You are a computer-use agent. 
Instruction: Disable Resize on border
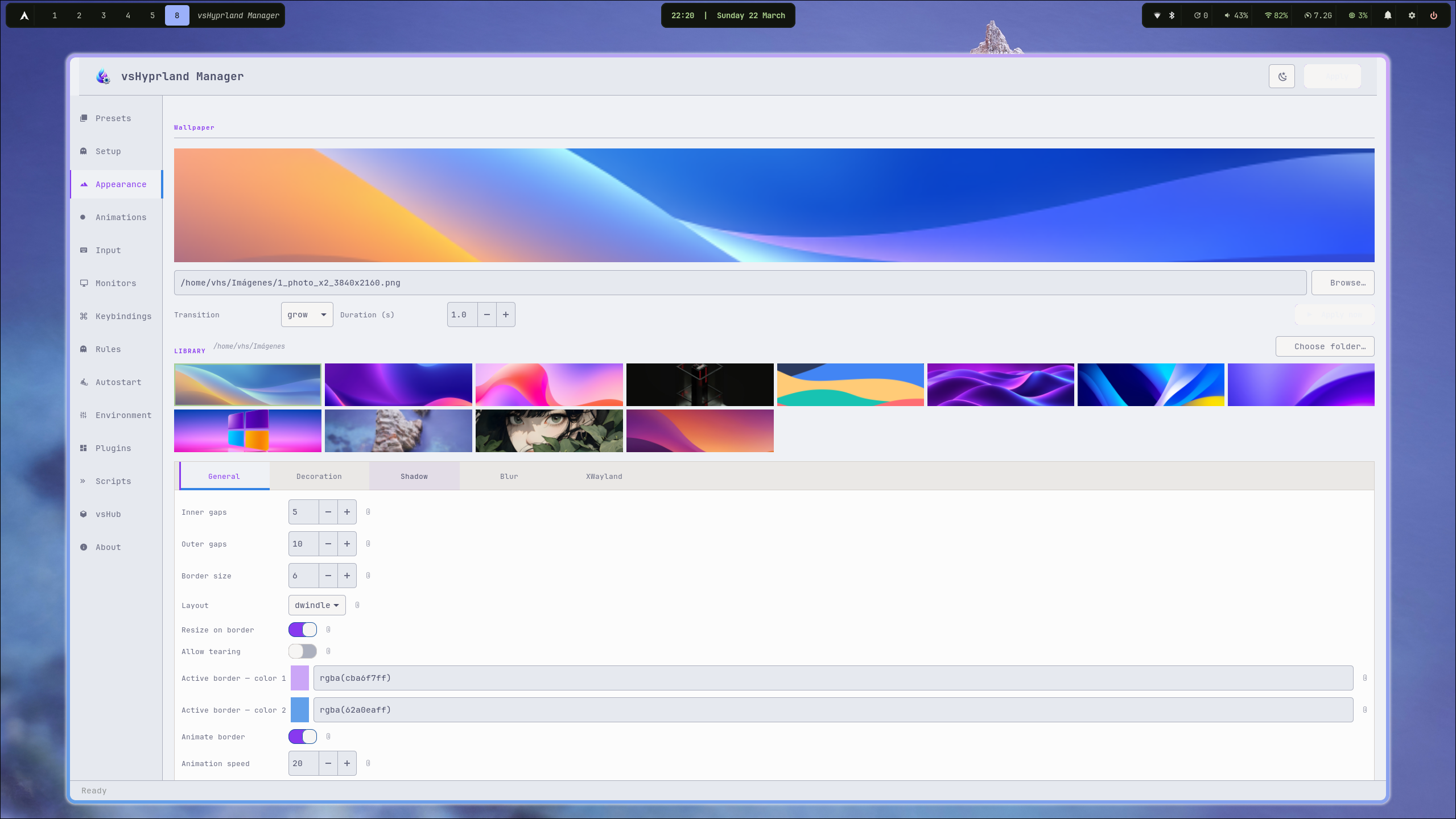tap(302, 629)
